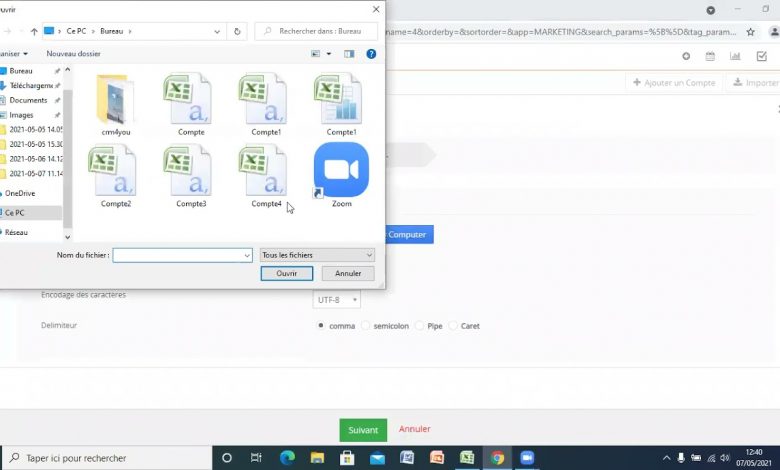
Task: Open the view options dropdown arrow
Action: [x=329, y=54]
